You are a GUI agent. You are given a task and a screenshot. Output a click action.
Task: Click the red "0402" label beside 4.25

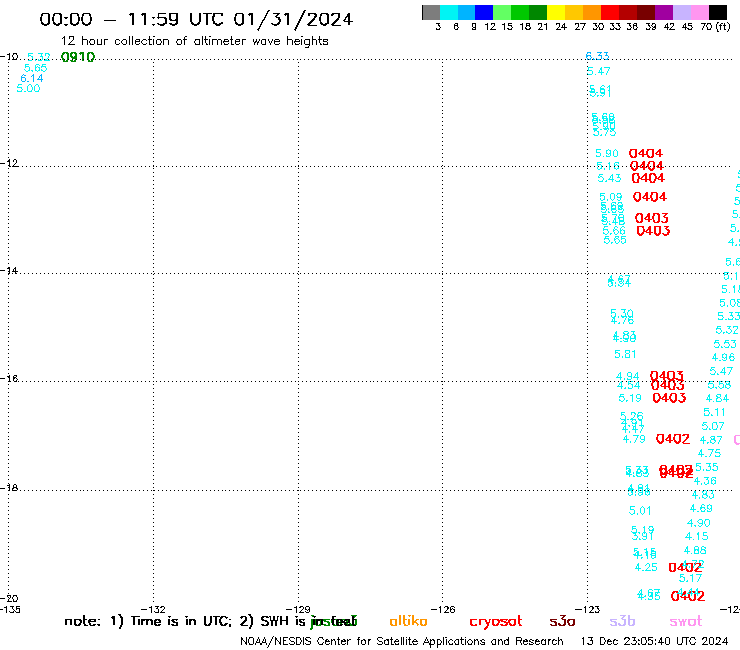[685, 567]
